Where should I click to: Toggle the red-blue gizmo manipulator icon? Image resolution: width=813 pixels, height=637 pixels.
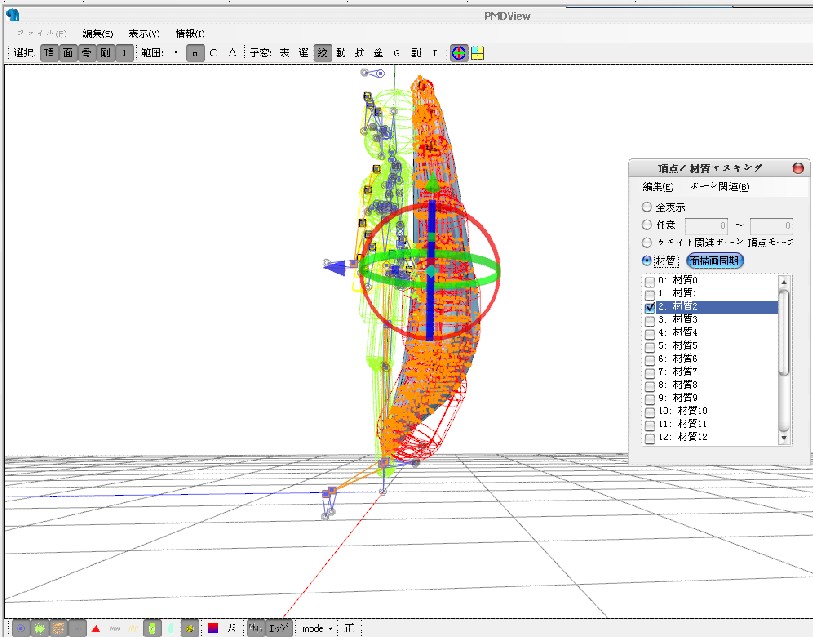point(459,53)
